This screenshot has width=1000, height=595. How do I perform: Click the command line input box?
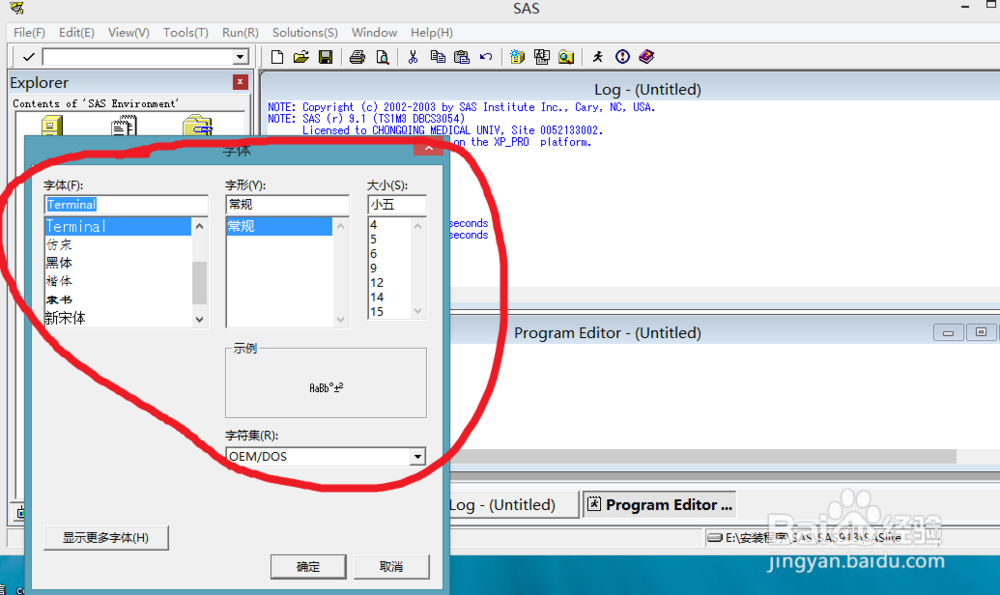(138, 57)
